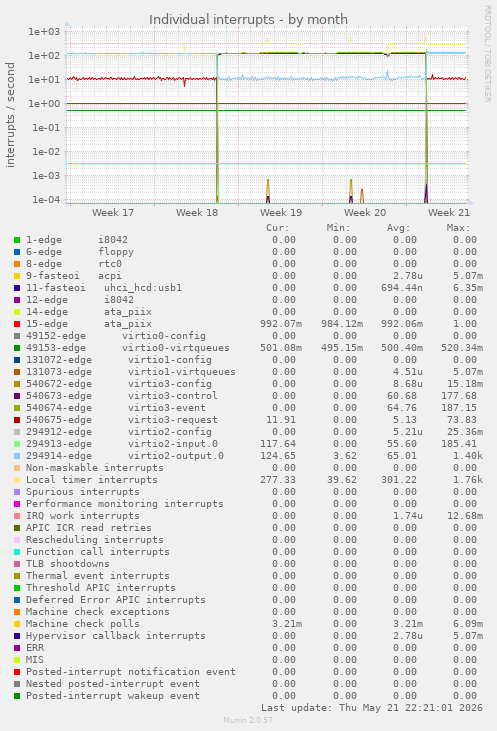This screenshot has width=497, height=731.
Task: Click the magenta Performance monitoring interrupts swatch
Action: [x=17, y=504]
